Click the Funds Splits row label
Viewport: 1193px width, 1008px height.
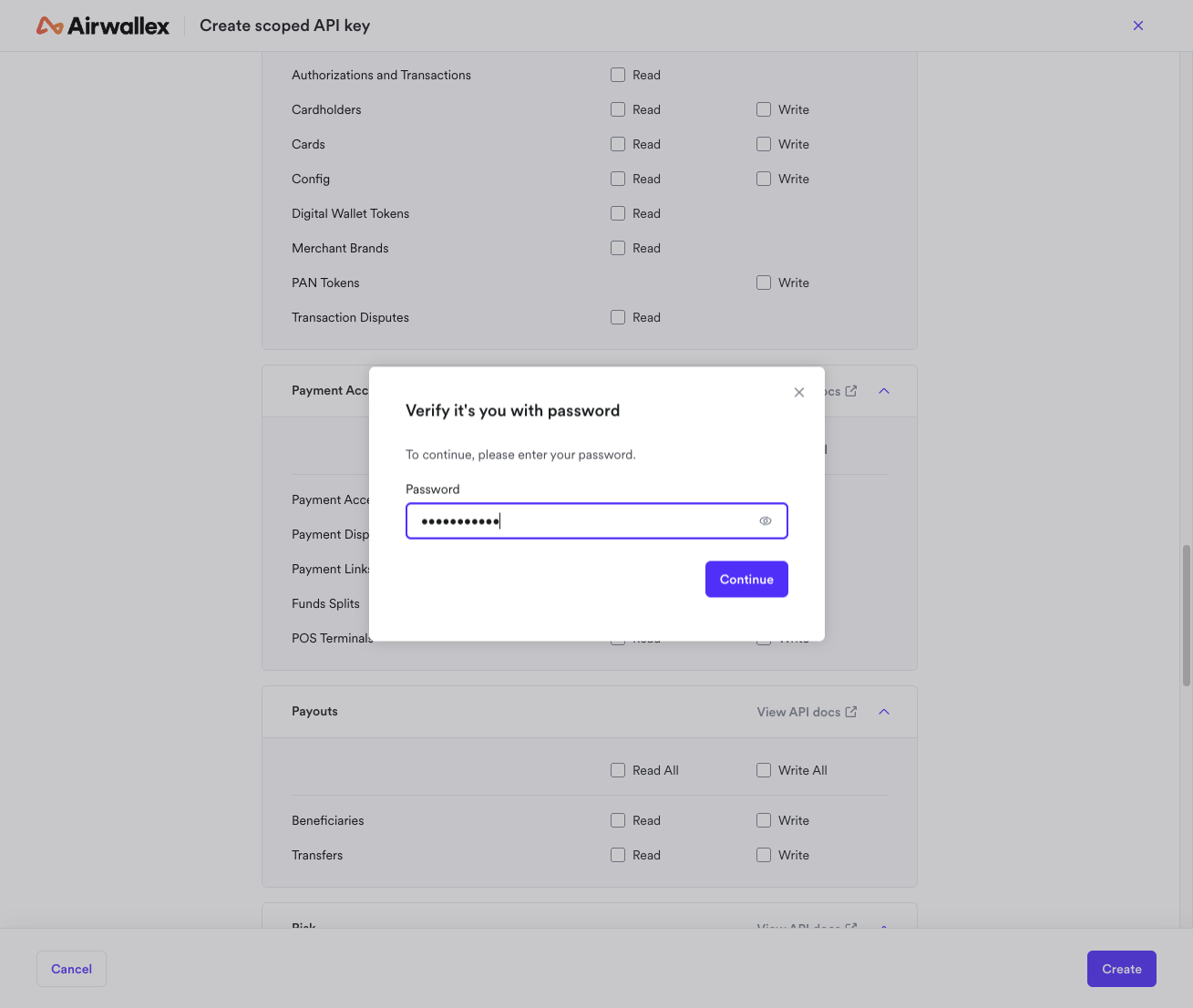(x=325, y=603)
